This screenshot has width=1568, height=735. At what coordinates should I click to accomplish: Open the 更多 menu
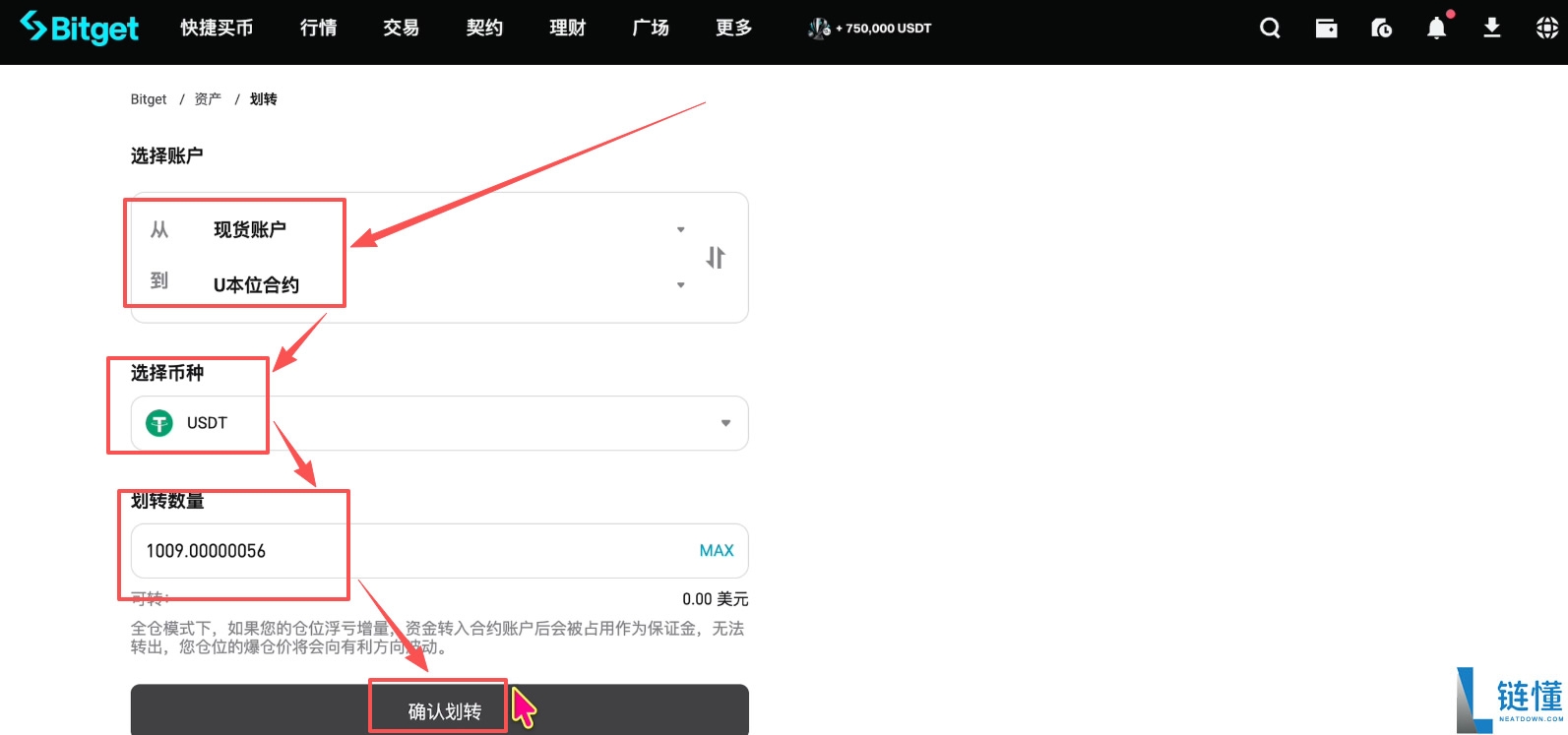(734, 28)
